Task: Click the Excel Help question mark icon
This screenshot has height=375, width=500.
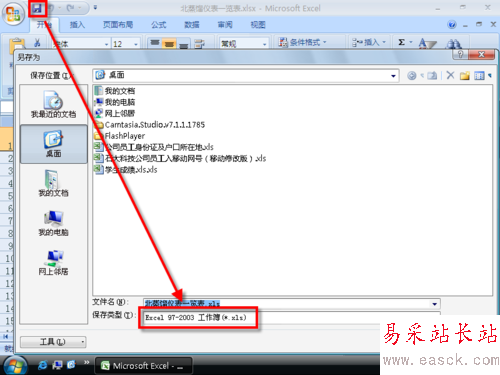Action: click(452, 24)
